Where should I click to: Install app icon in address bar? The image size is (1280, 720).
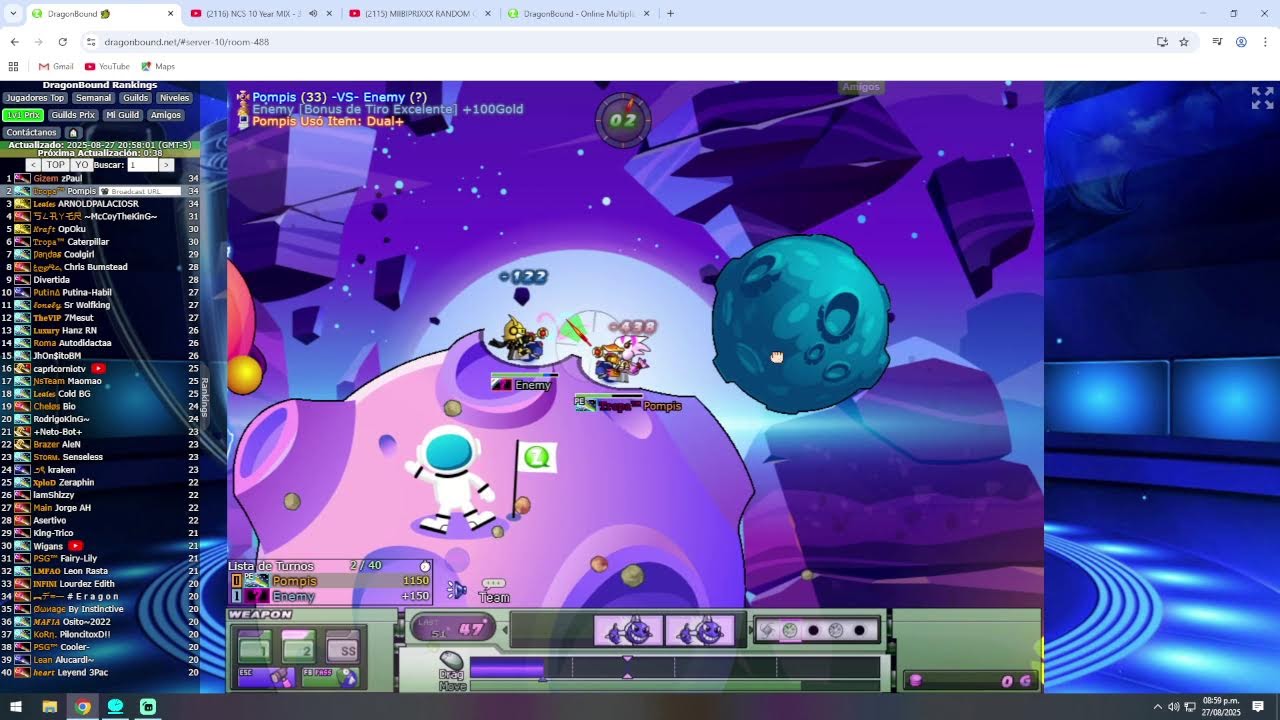pos(1162,42)
